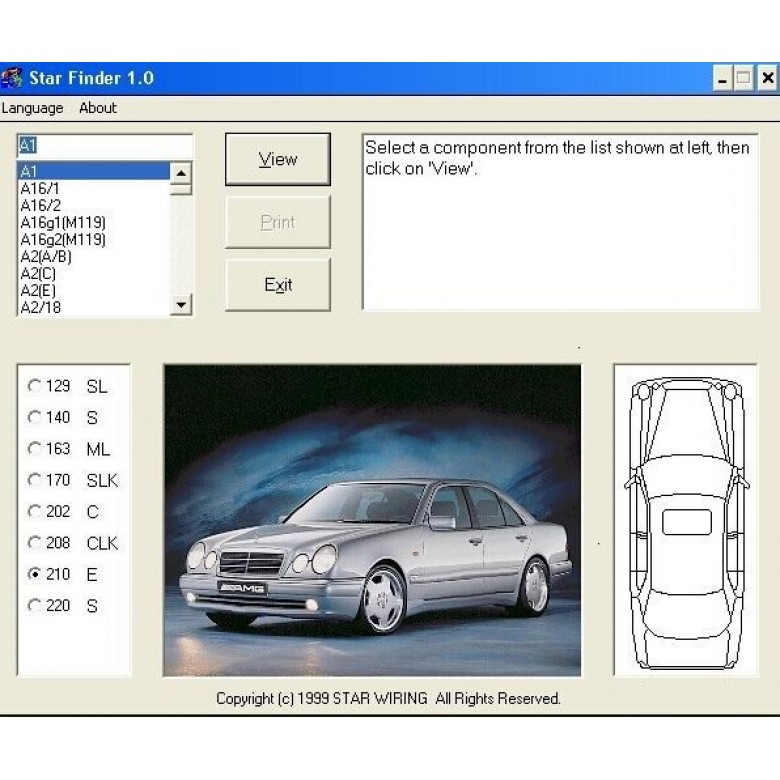Select the 208 CLK model radio button
780x780 pixels.
pyautogui.click(x=34, y=542)
